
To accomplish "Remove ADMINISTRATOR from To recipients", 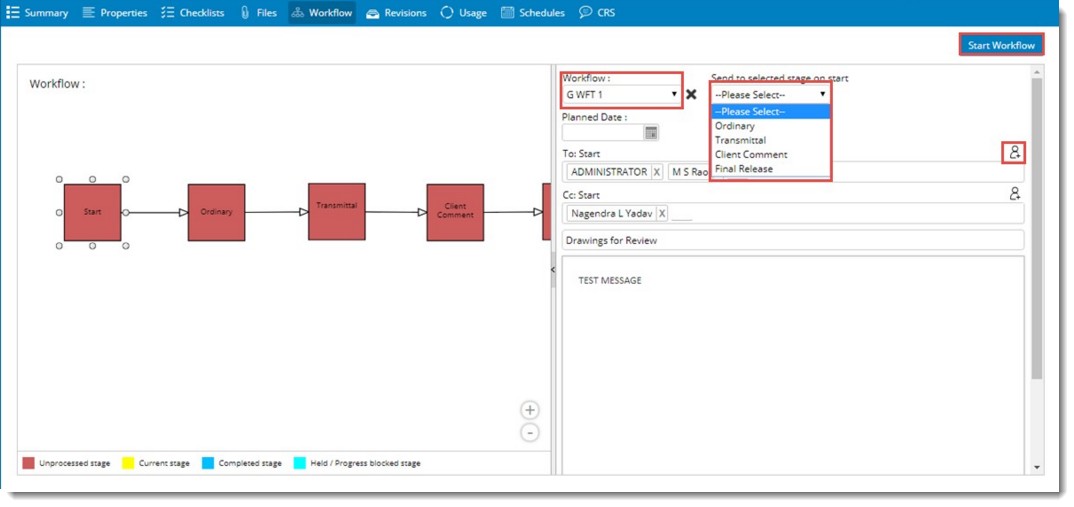I will pyautogui.click(x=657, y=172).
